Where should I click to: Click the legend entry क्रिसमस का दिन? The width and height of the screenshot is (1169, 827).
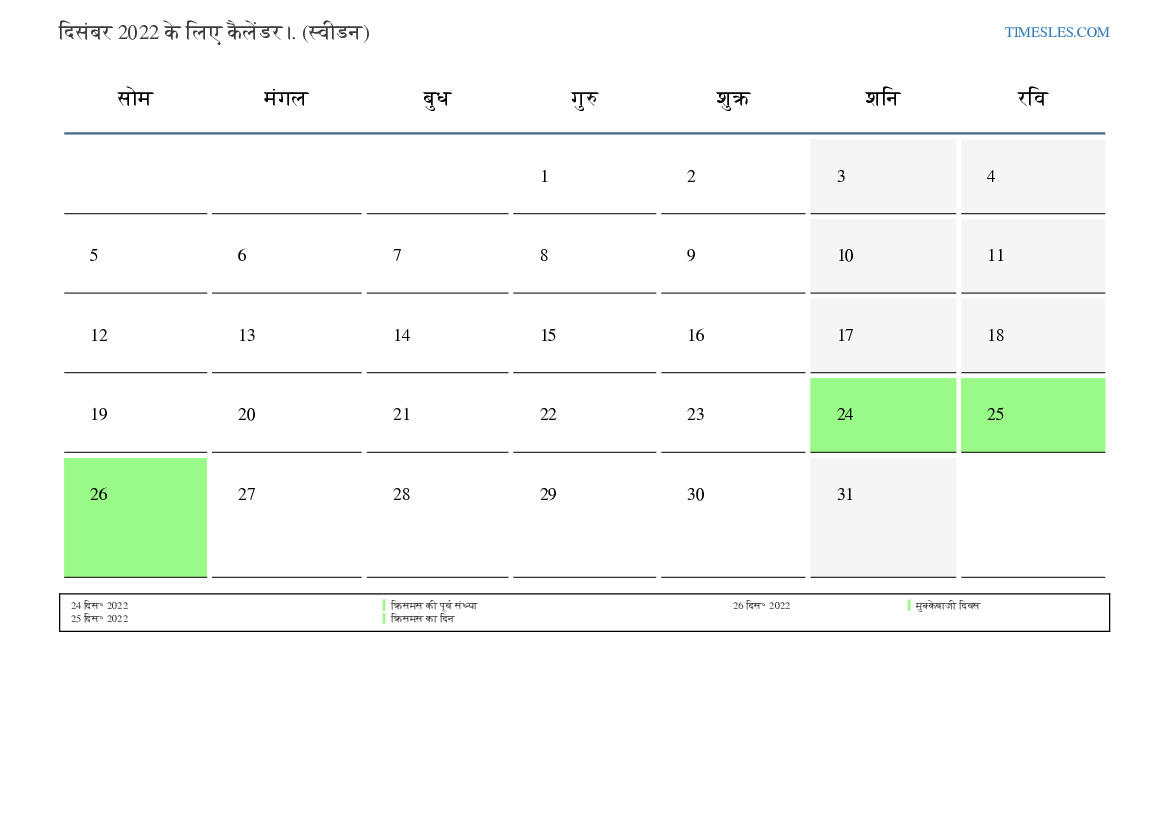(x=422, y=619)
